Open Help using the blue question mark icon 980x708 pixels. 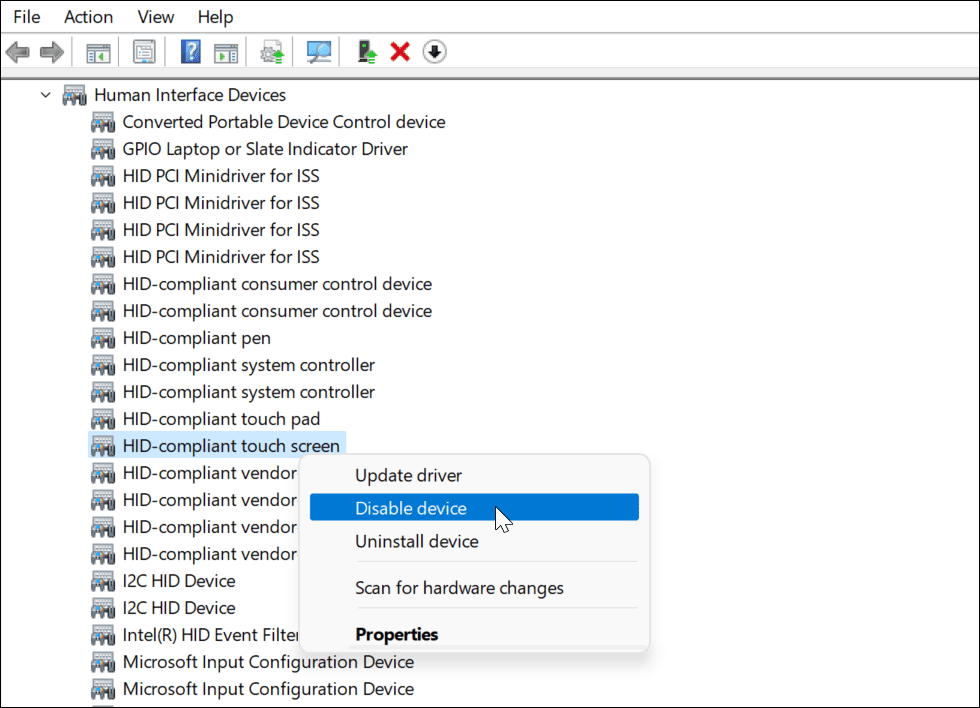190,50
